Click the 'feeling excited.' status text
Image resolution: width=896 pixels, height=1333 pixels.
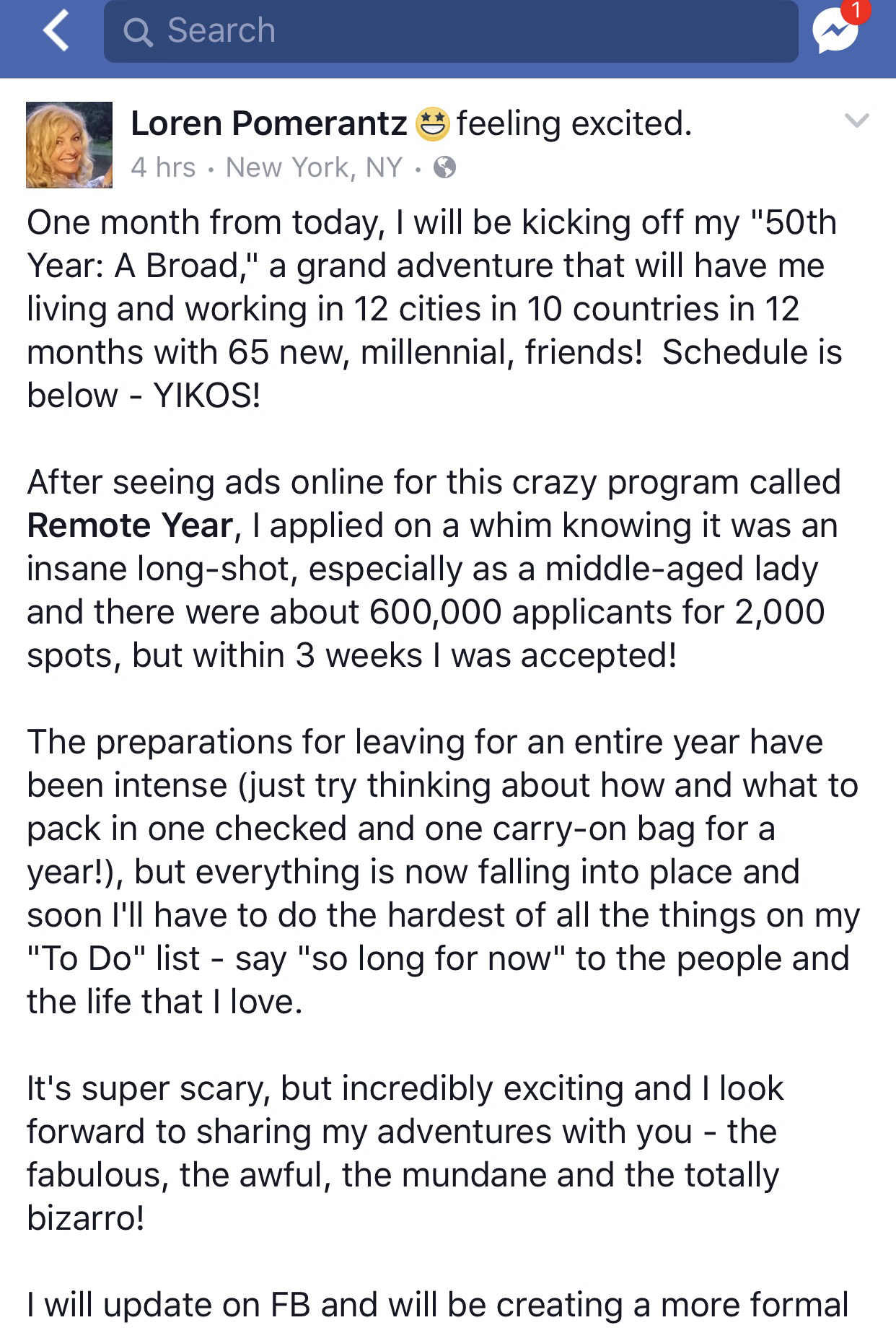(x=574, y=123)
